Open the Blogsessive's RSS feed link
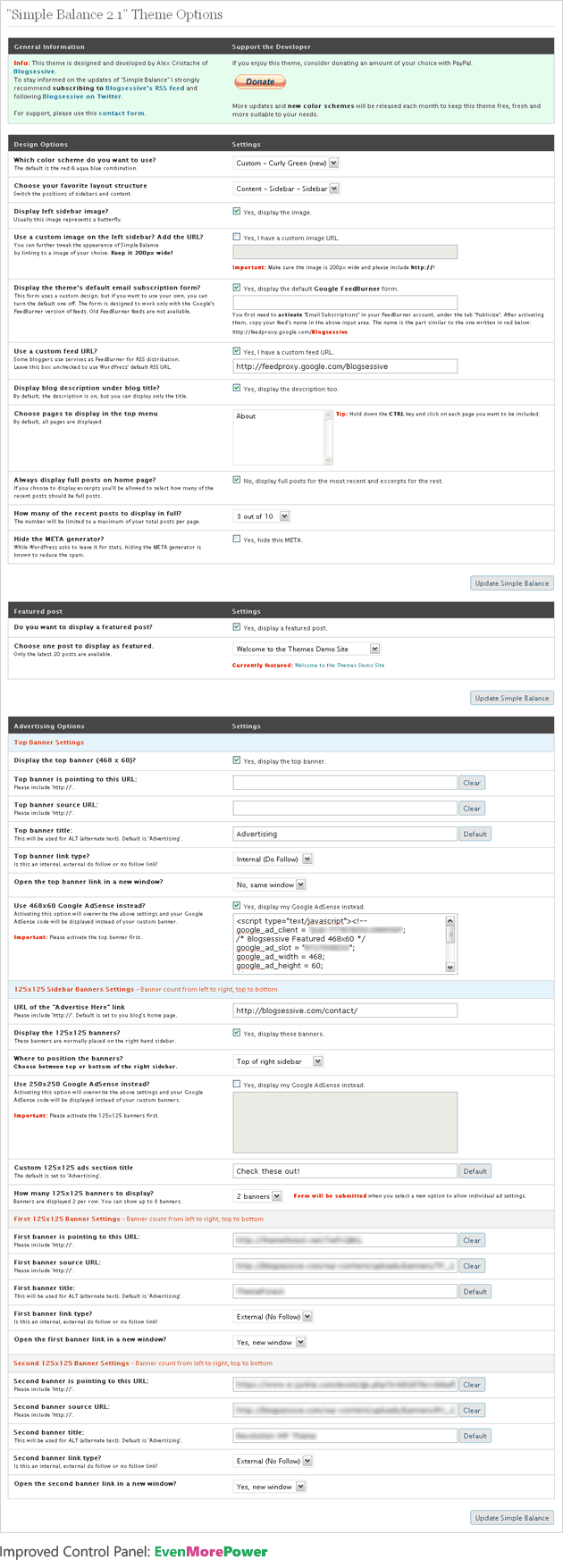563x1568 pixels. coord(145,88)
